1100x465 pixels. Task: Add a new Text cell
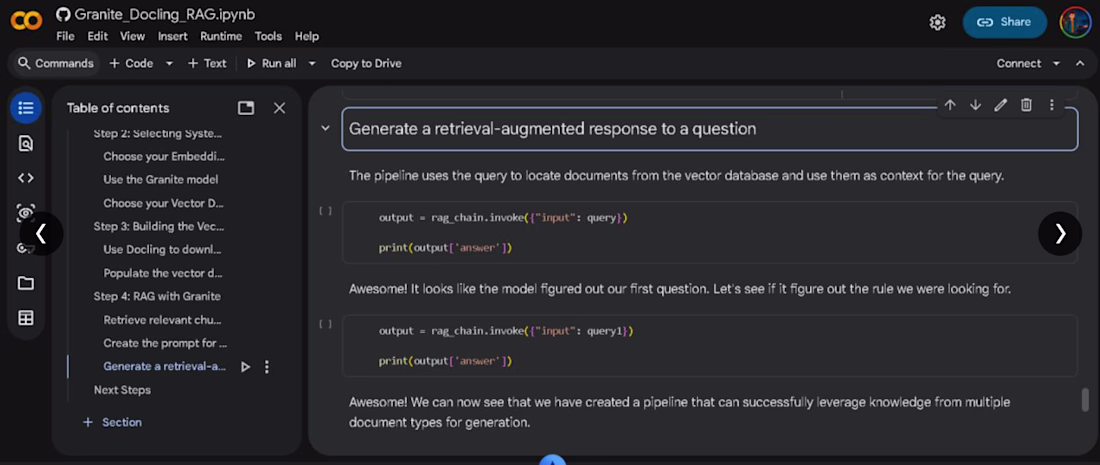(x=207, y=63)
